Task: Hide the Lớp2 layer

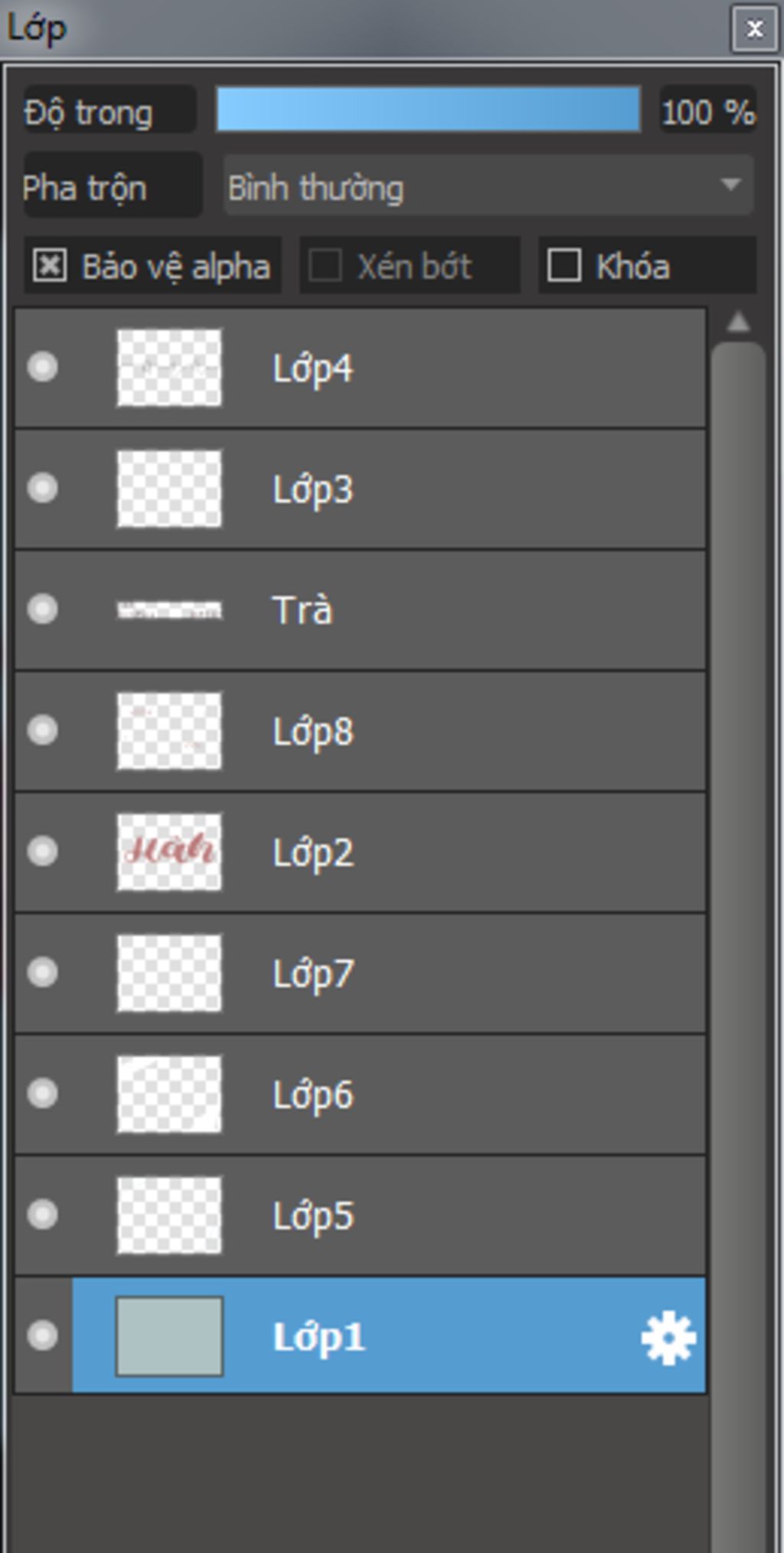Action: pos(42,851)
